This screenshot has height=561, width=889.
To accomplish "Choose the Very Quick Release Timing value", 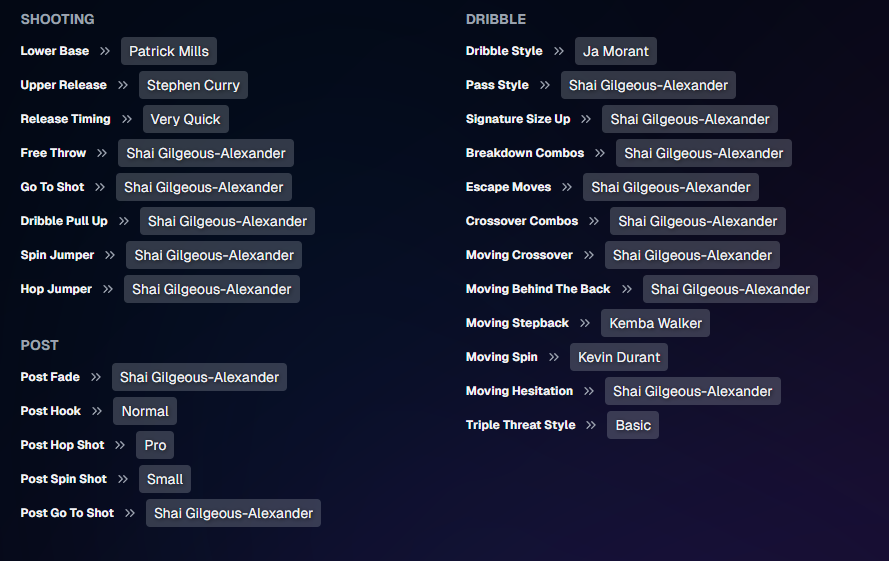I will click(x=185, y=119).
